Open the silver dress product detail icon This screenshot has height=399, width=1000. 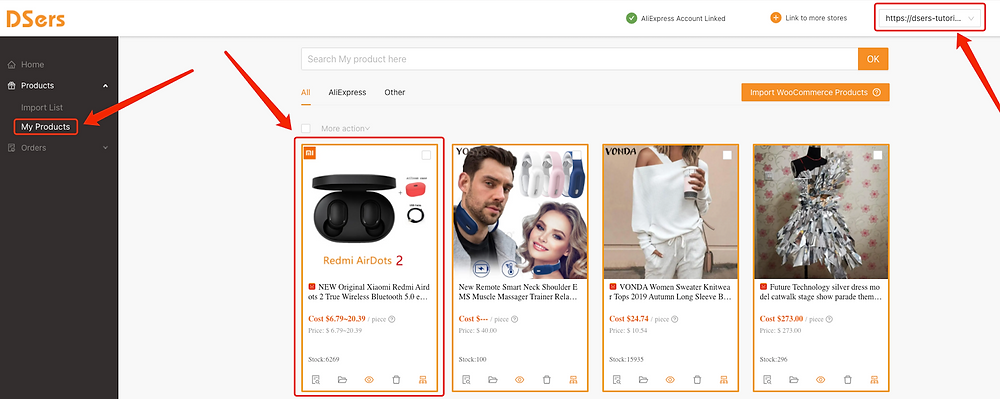coord(767,379)
